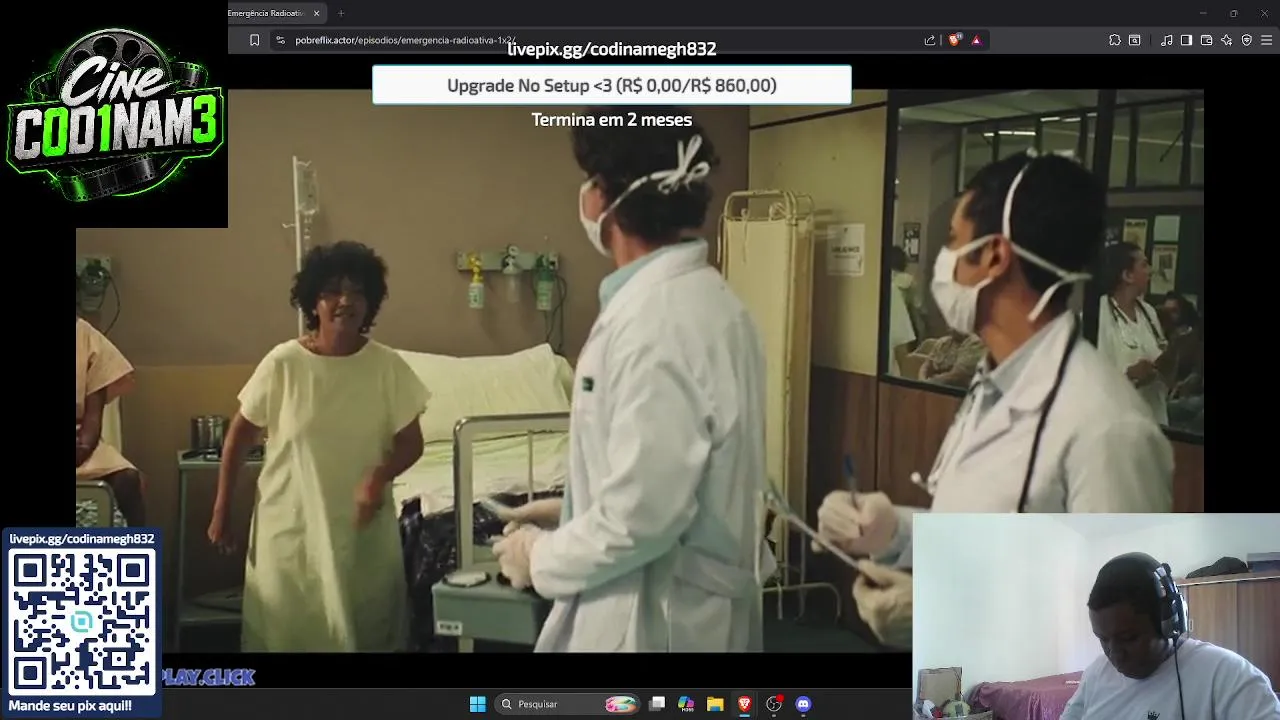Minimize the browser window
The width and height of the screenshot is (1280, 720).
1203,13
